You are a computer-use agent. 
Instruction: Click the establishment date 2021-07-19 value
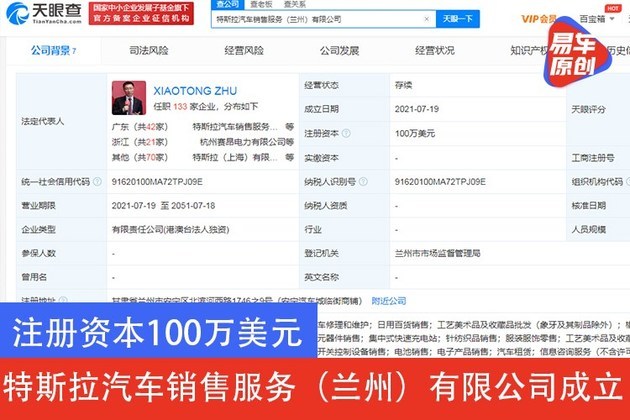pyautogui.click(x=417, y=109)
